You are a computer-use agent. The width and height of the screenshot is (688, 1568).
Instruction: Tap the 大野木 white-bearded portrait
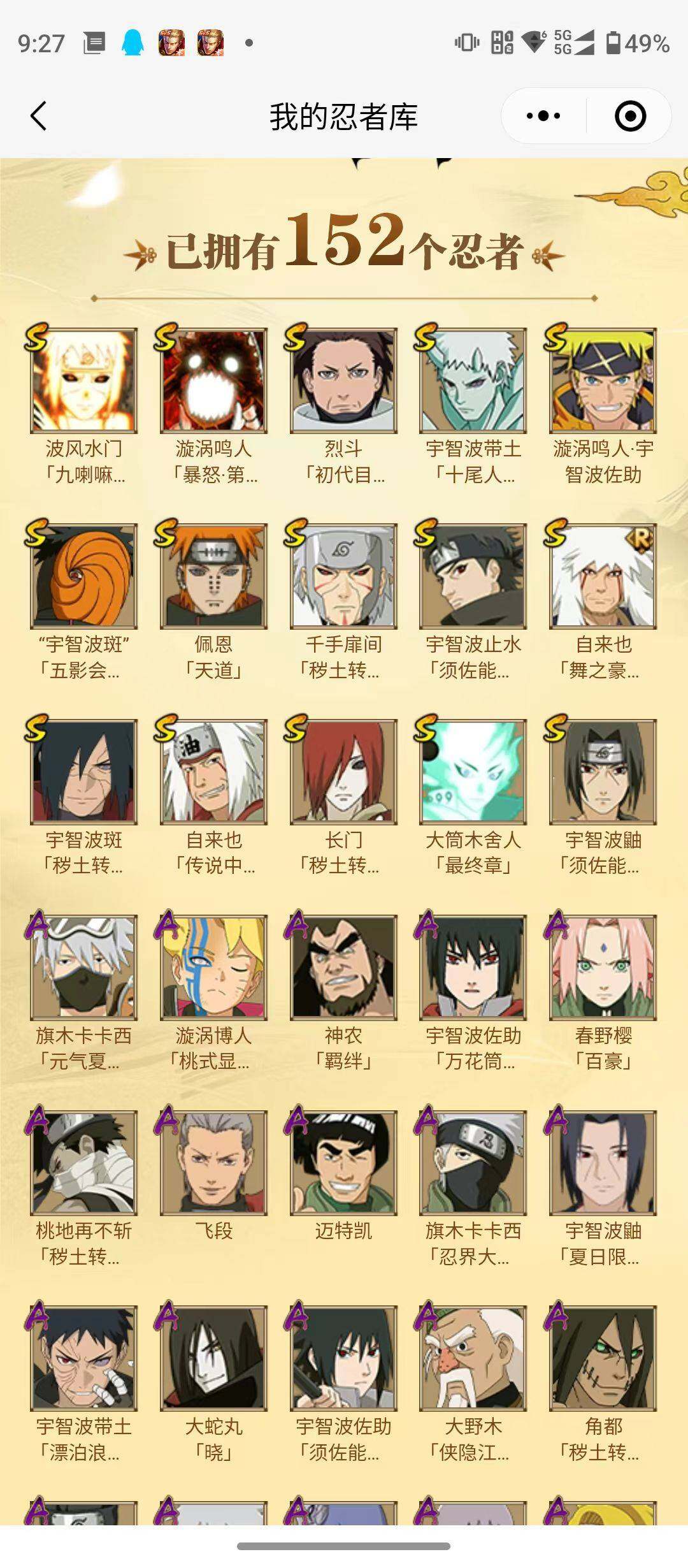pyautogui.click(x=473, y=1358)
